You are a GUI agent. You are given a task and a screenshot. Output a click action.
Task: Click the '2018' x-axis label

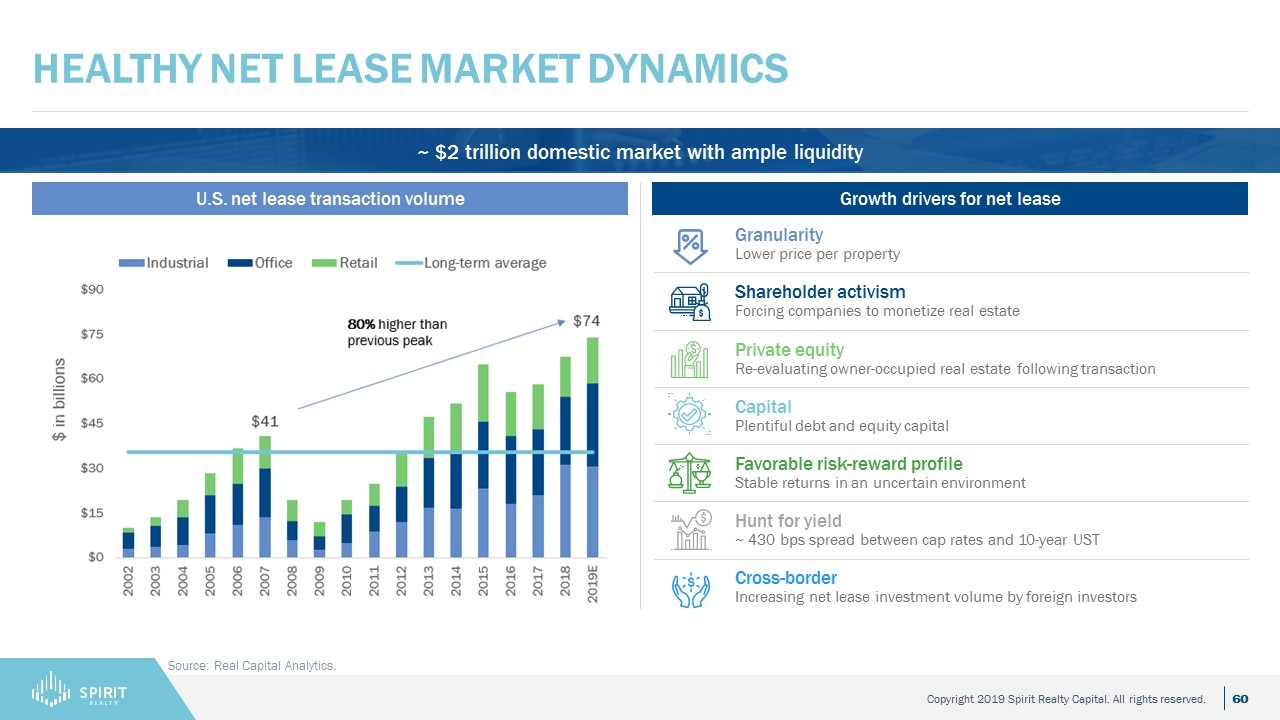[x=565, y=579]
